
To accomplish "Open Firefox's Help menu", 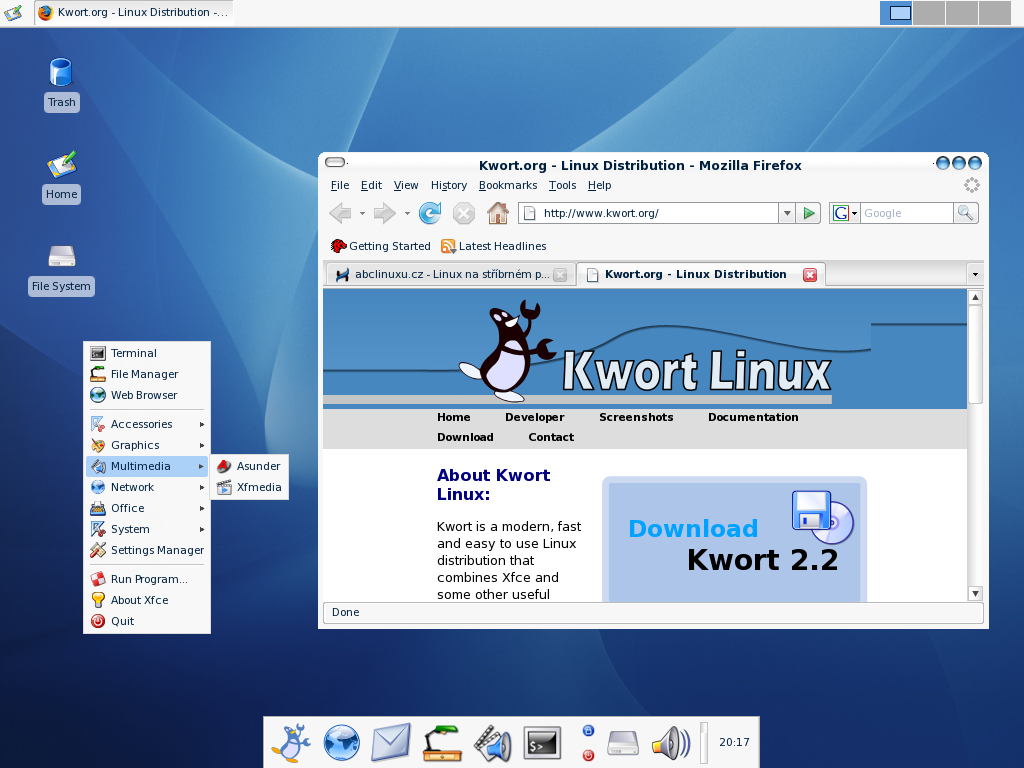I will click(600, 185).
